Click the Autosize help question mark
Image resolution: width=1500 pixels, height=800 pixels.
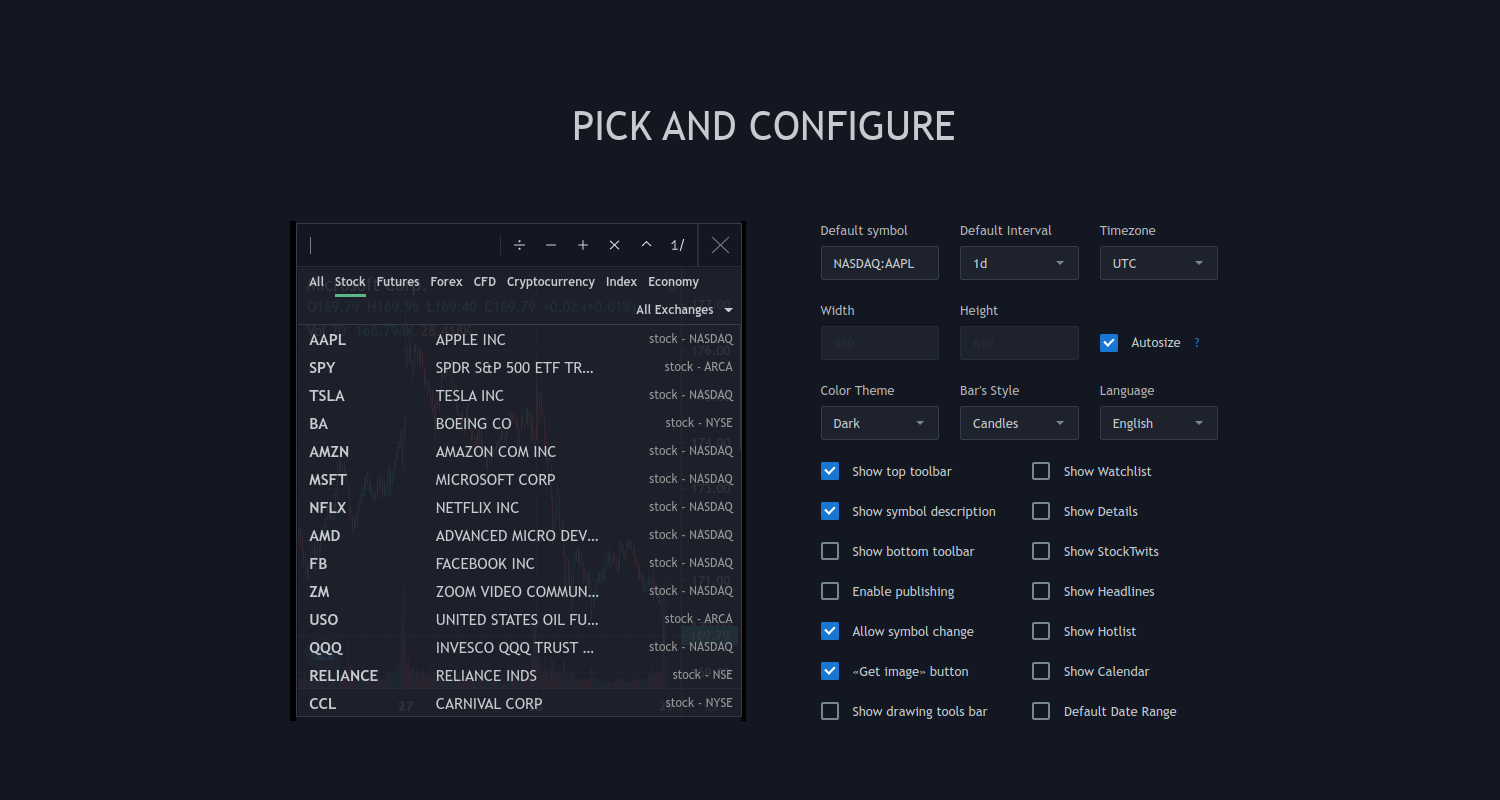[1196, 342]
